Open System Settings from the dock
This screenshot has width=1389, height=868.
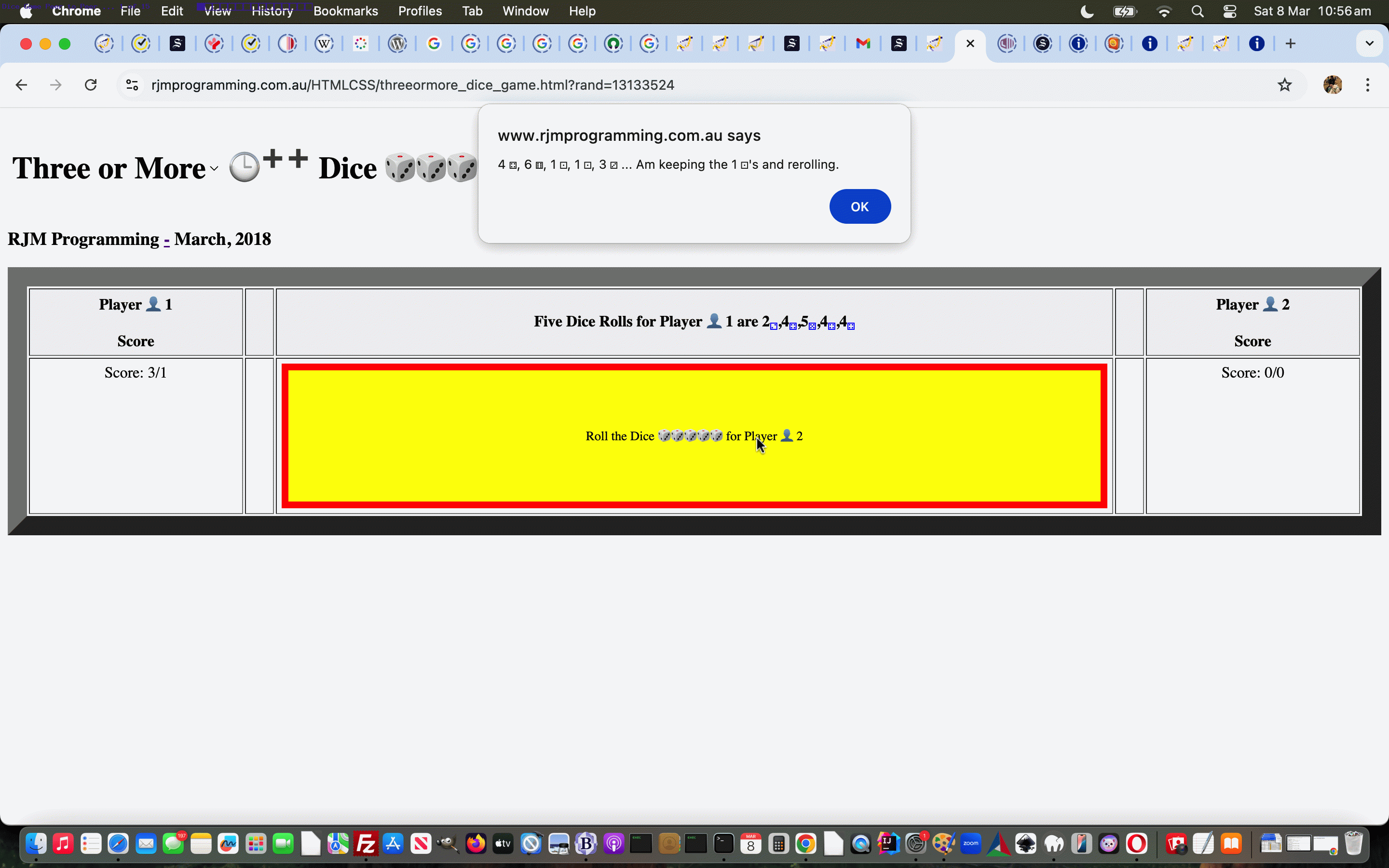(916, 844)
